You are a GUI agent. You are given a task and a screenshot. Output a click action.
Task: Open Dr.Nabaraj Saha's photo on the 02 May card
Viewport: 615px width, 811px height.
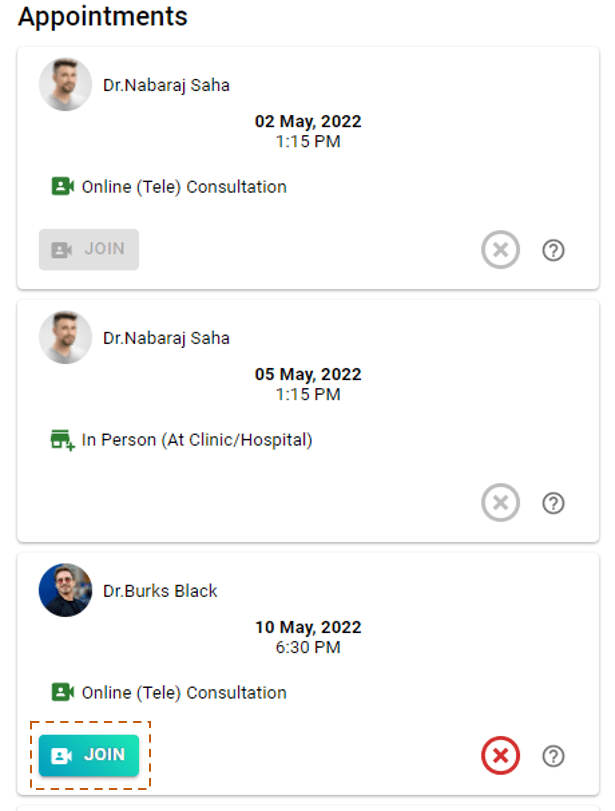coord(66,85)
